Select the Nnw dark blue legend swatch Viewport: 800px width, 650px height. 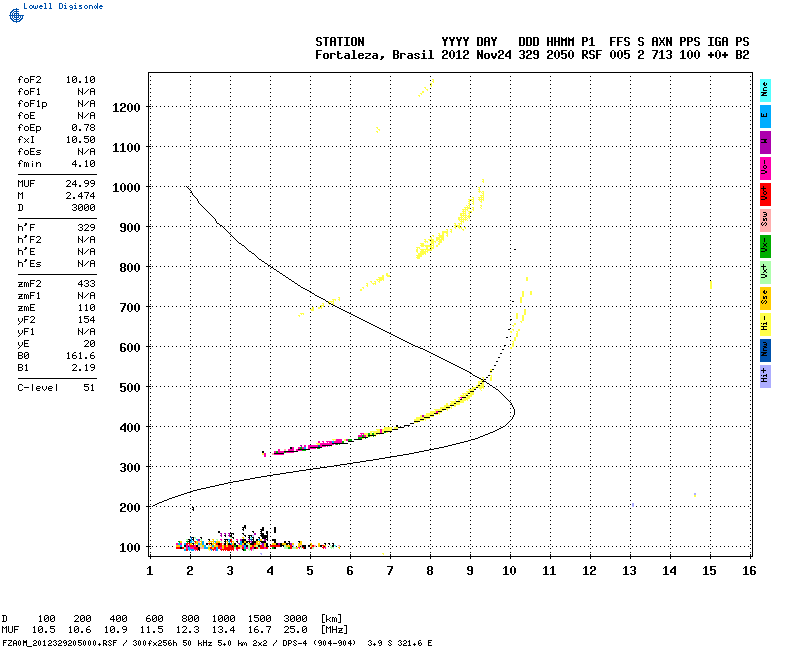pyautogui.click(x=765, y=350)
